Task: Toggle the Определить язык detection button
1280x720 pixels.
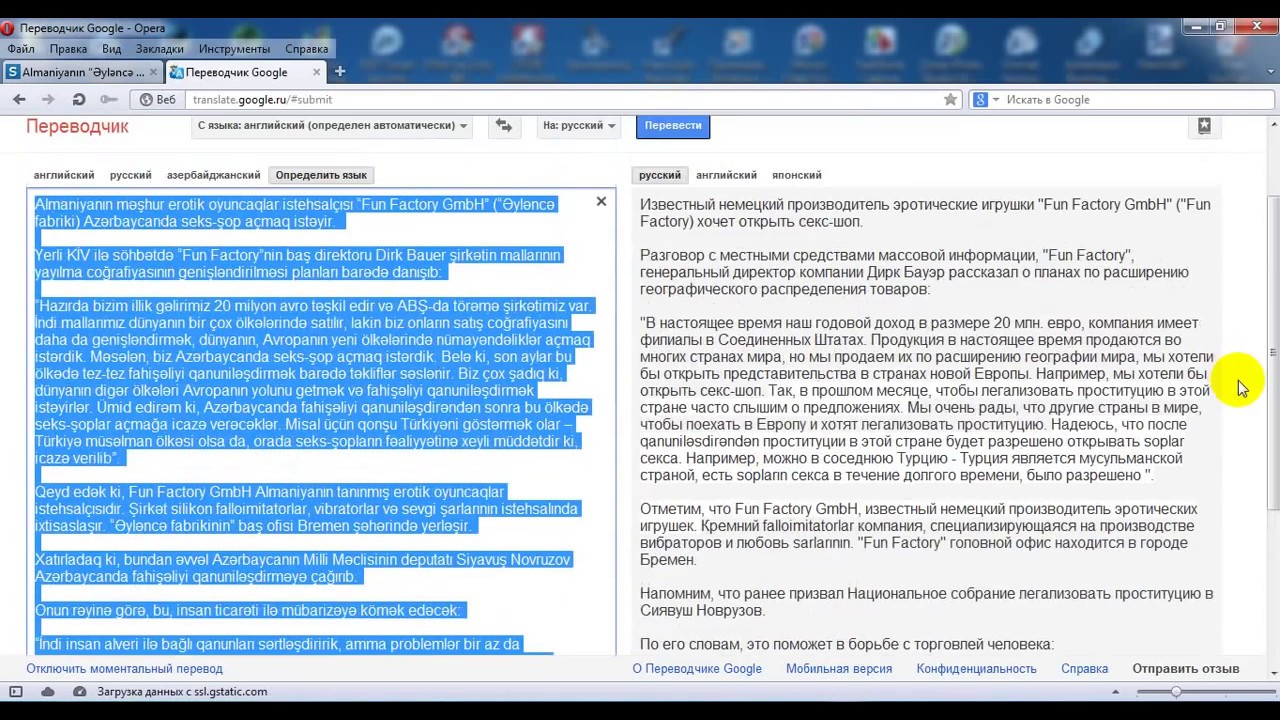Action: tap(321, 175)
